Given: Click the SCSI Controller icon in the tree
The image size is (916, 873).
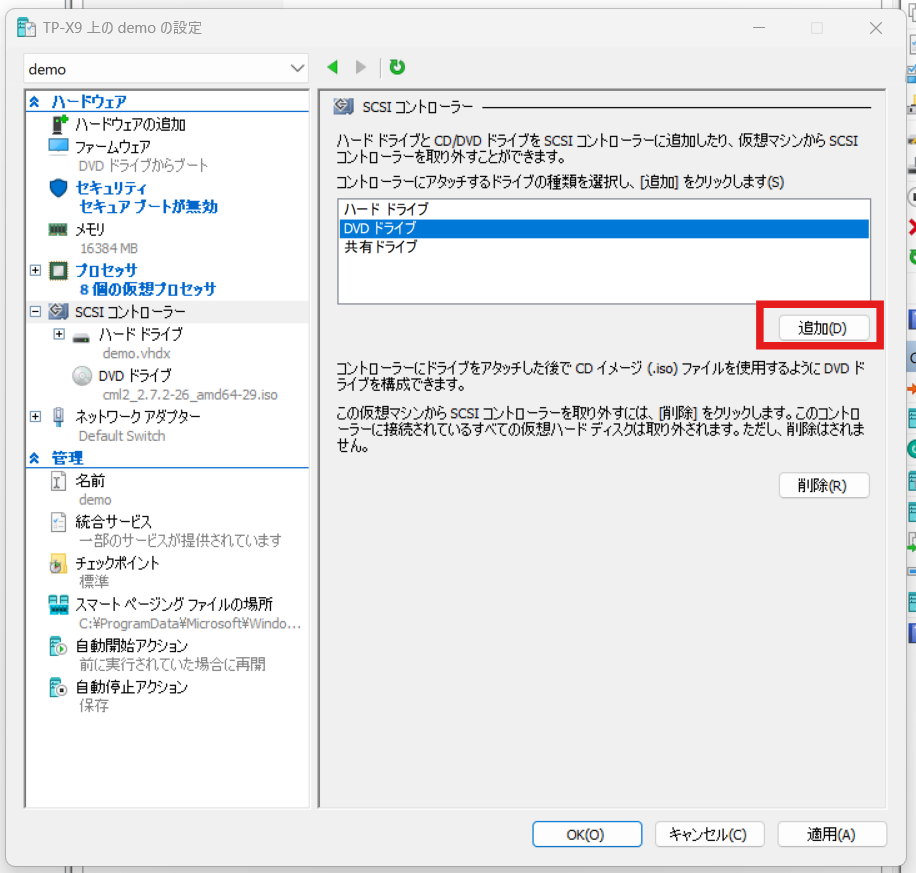Looking at the screenshot, I should tap(58, 311).
